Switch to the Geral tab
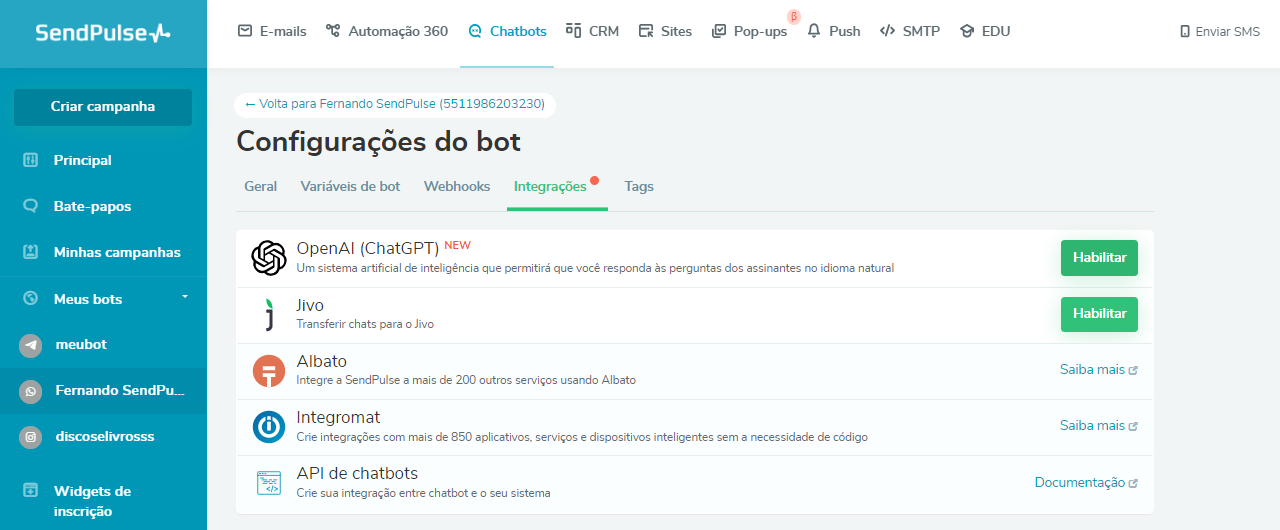Screen dimensions: 1280x530 260,187
